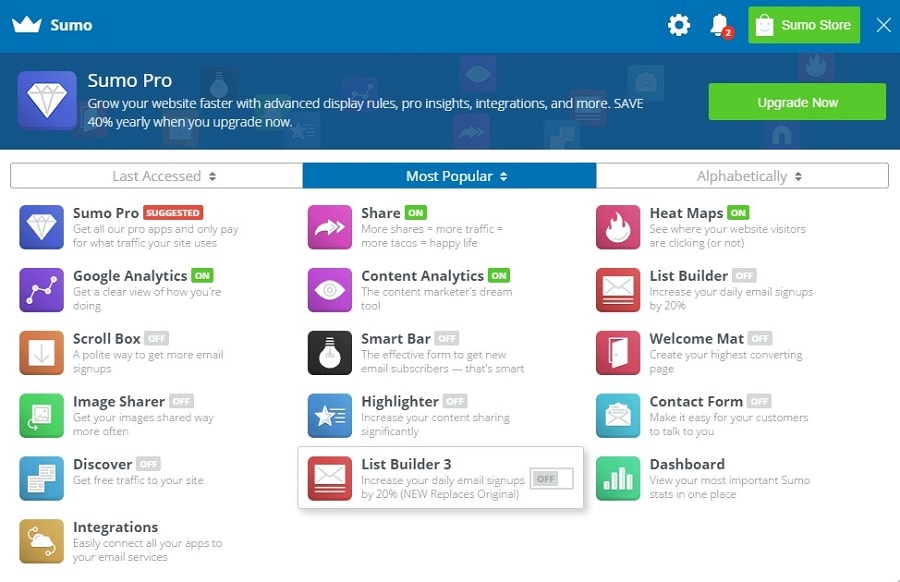
Task: Toggle the Image Sharer OFF badge
Action: 181,401
